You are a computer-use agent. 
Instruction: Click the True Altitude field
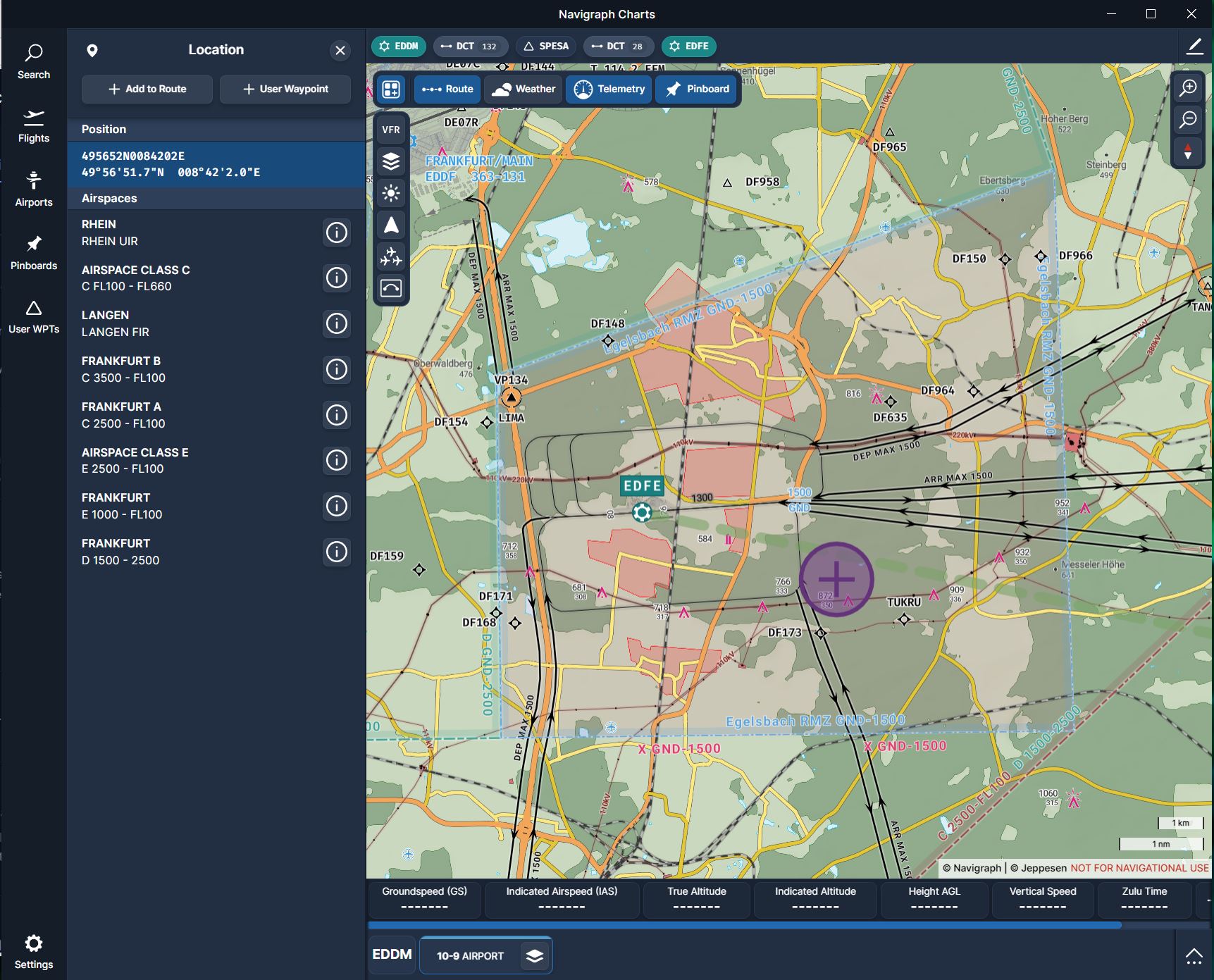696,899
